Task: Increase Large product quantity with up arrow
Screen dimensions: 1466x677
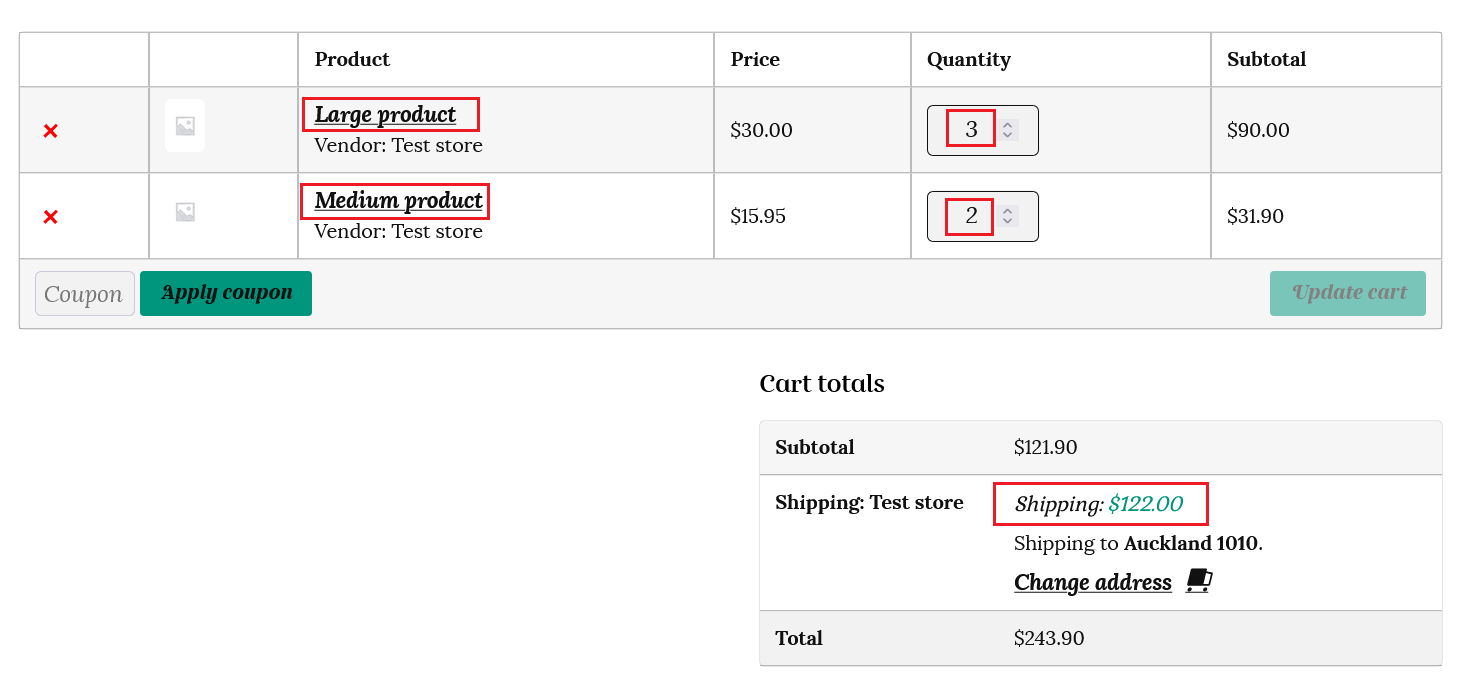Action: pos(1008,125)
